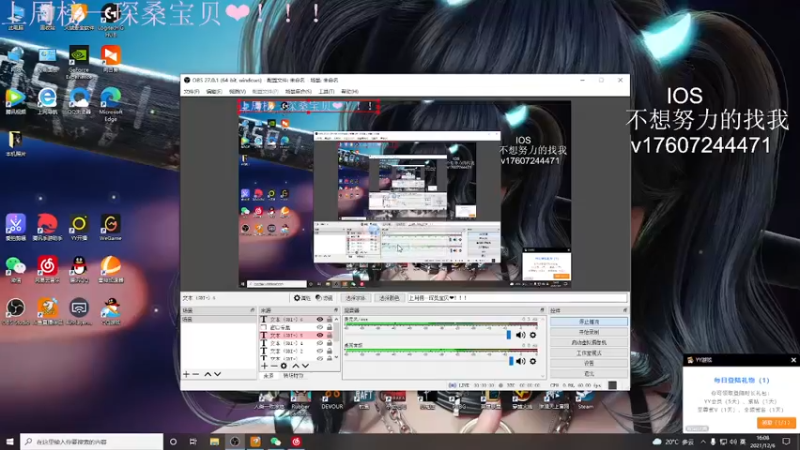Image resolution: width=800 pixels, height=450 pixels.
Task: Open Desktop Audio settings gear
Action: (x=533, y=361)
